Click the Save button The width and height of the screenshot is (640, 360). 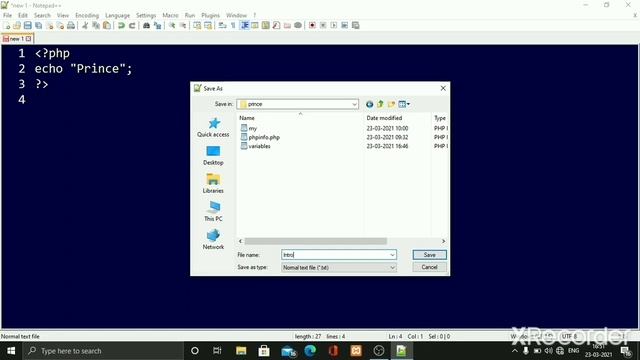point(429,255)
